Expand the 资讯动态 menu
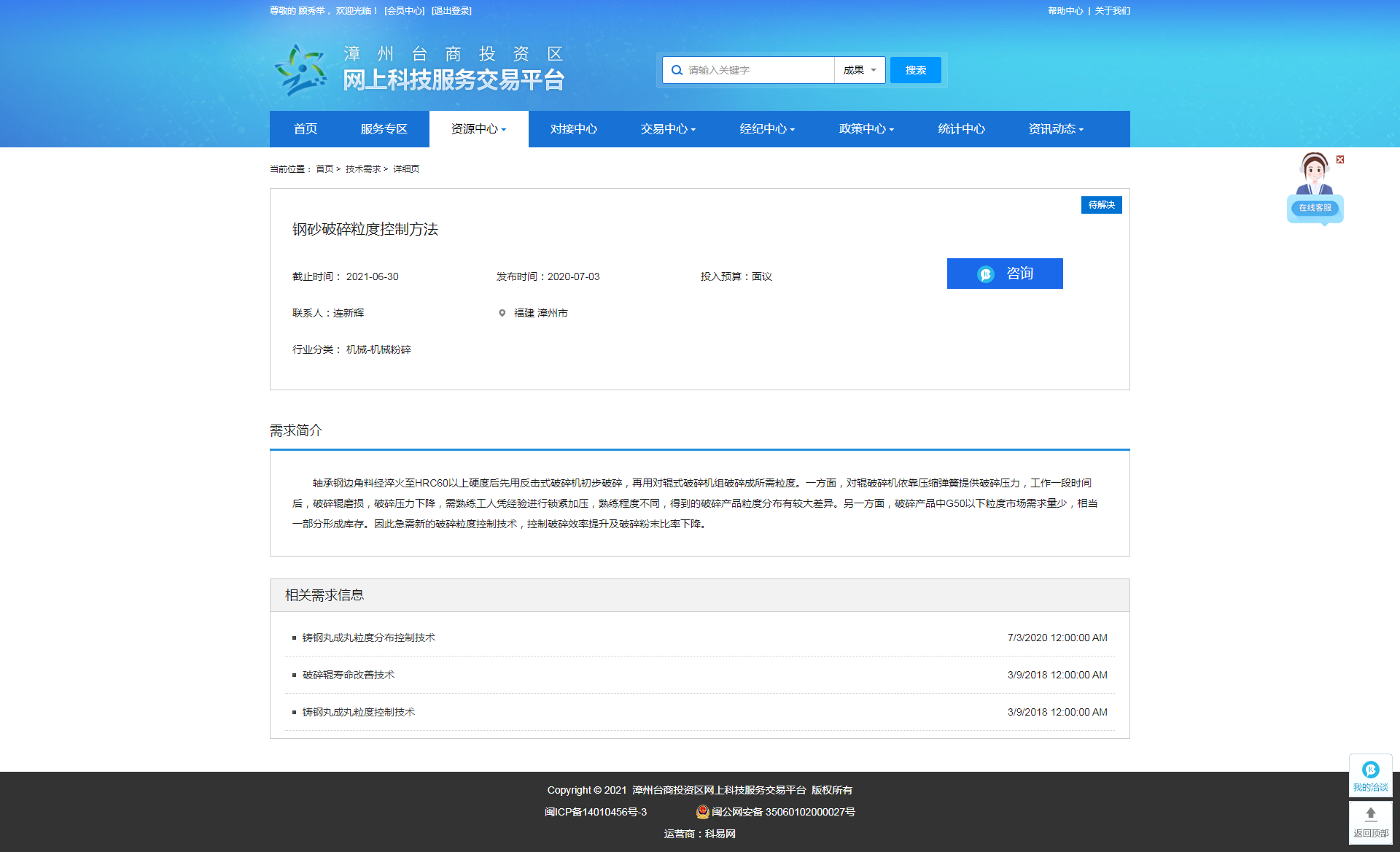The height and width of the screenshot is (852, 1400). pyautogui.click(x=1056, y=129)
